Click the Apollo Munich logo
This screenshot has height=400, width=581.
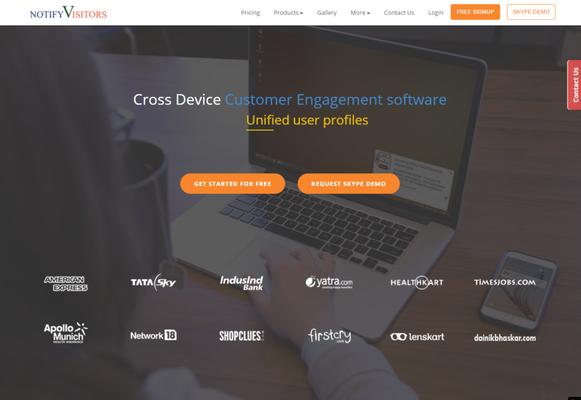66,333
